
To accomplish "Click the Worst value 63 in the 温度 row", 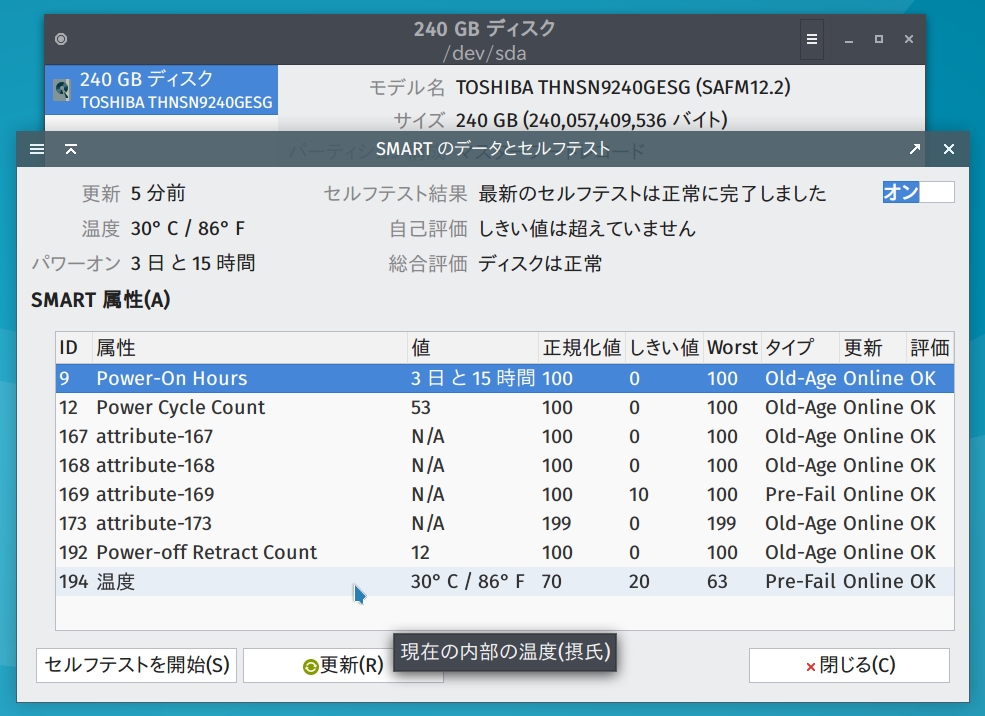I will [x=717, y=582].
